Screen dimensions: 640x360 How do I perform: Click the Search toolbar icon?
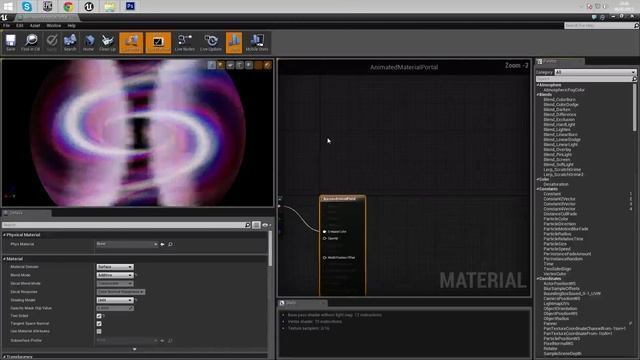click(70, 42)
